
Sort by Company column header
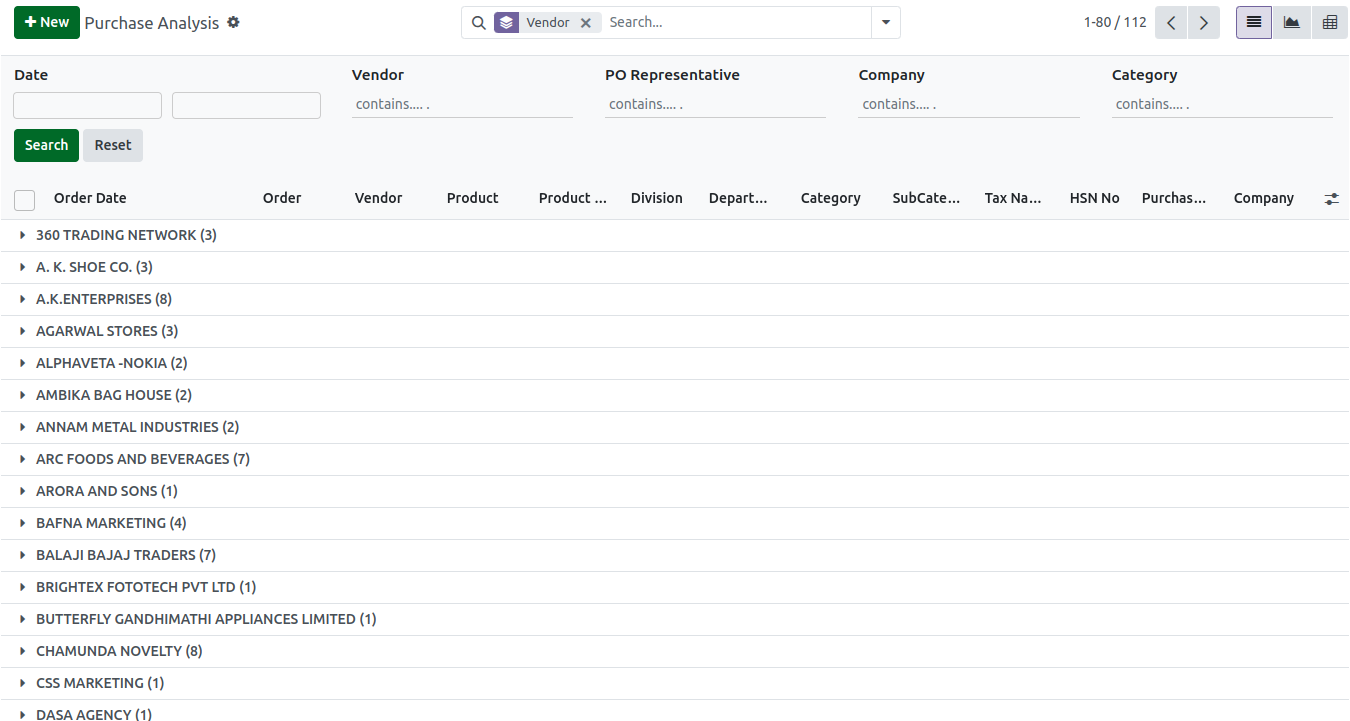1263,198
